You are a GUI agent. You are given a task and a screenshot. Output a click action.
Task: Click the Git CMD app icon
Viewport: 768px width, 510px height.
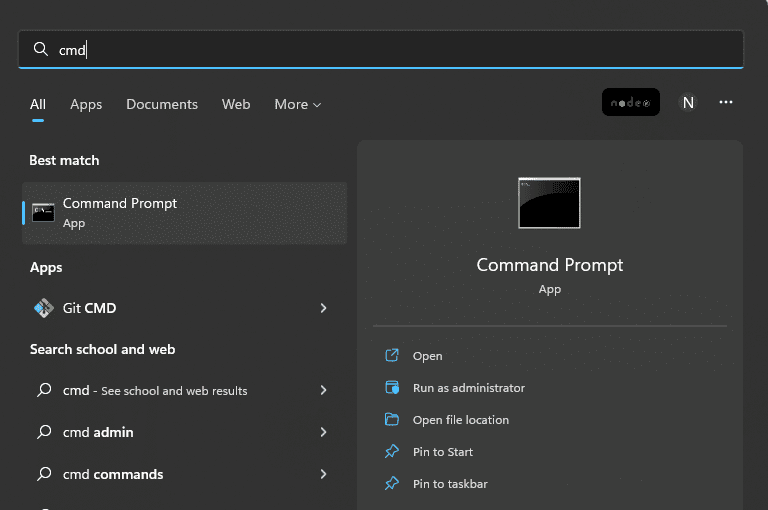(44, 308)
